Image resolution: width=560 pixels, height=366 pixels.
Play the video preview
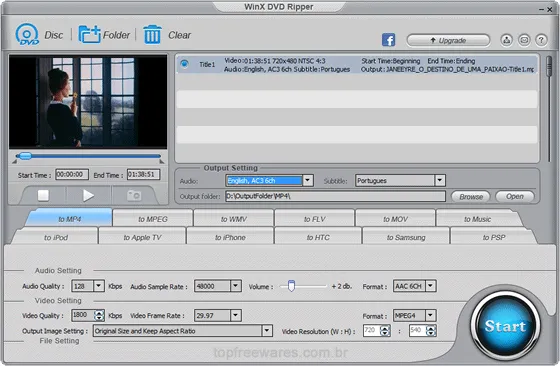tap(88, 195)
